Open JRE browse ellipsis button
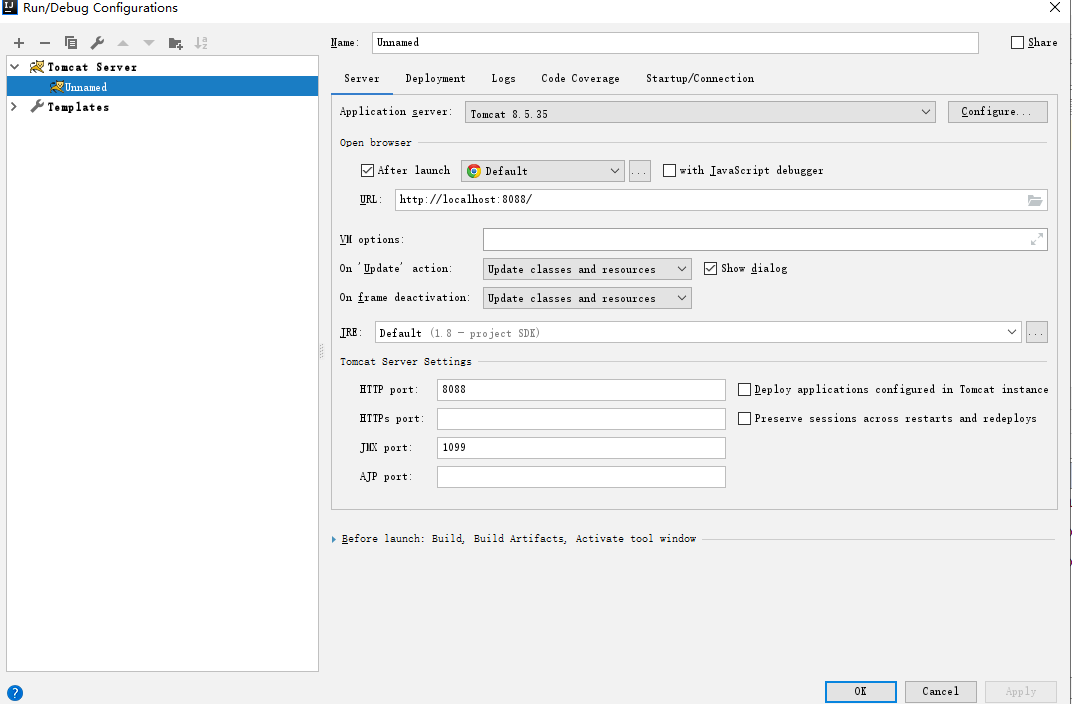The width and height of the screenshot is (1072, 704). [1036, 333]
